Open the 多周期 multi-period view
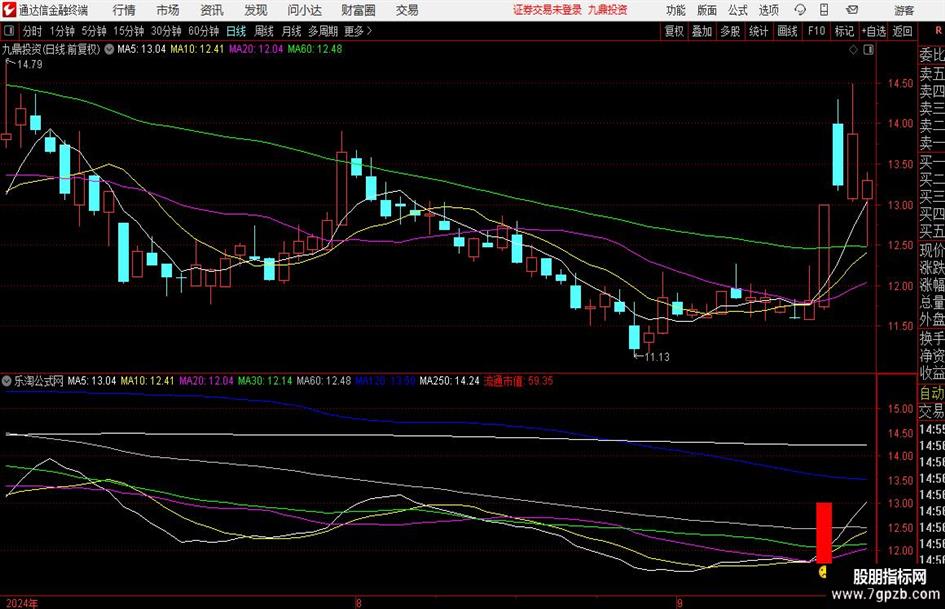 click(323, 31)
